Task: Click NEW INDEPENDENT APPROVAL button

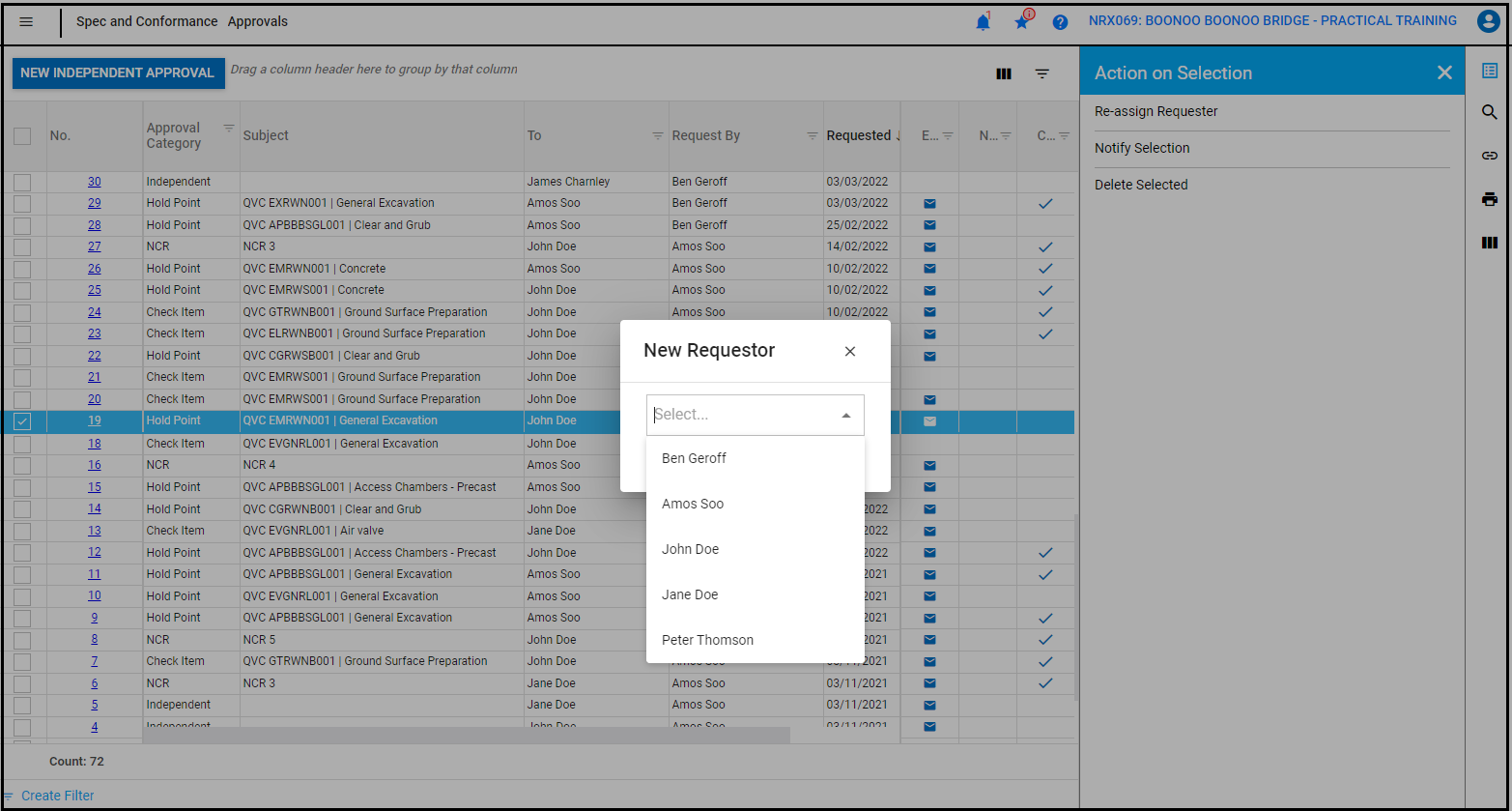Action: (x=118, y=73)
